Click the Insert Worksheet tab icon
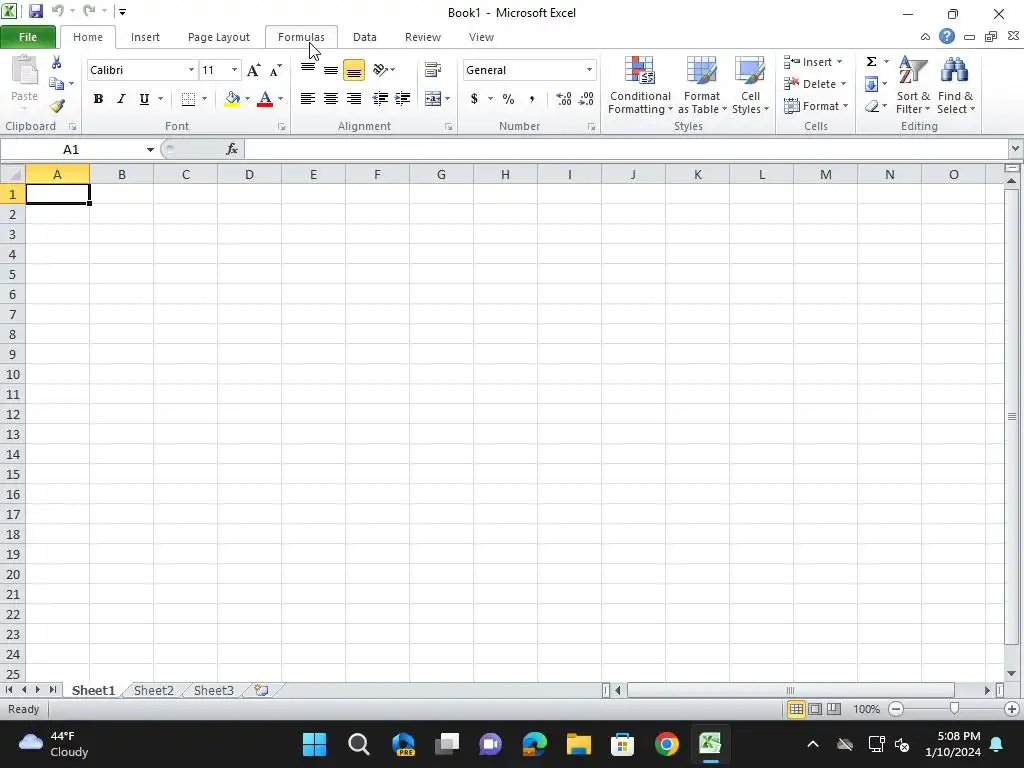This screenshot has height=768, width=1024. (261, 690)
